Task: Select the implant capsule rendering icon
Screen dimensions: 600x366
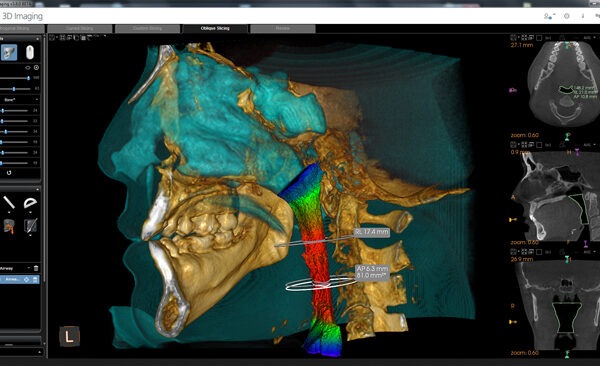Action: [x=30, y=52]
